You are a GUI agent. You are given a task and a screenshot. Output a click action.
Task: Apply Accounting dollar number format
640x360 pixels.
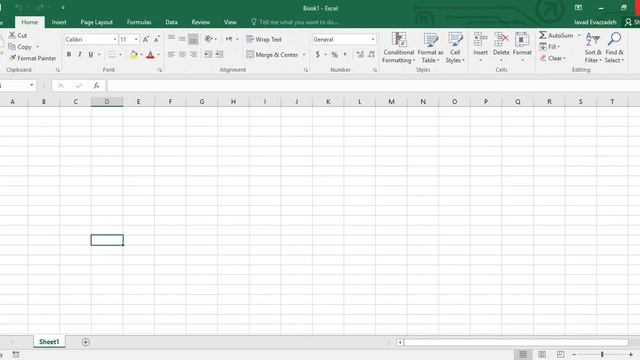pos(318,54)
